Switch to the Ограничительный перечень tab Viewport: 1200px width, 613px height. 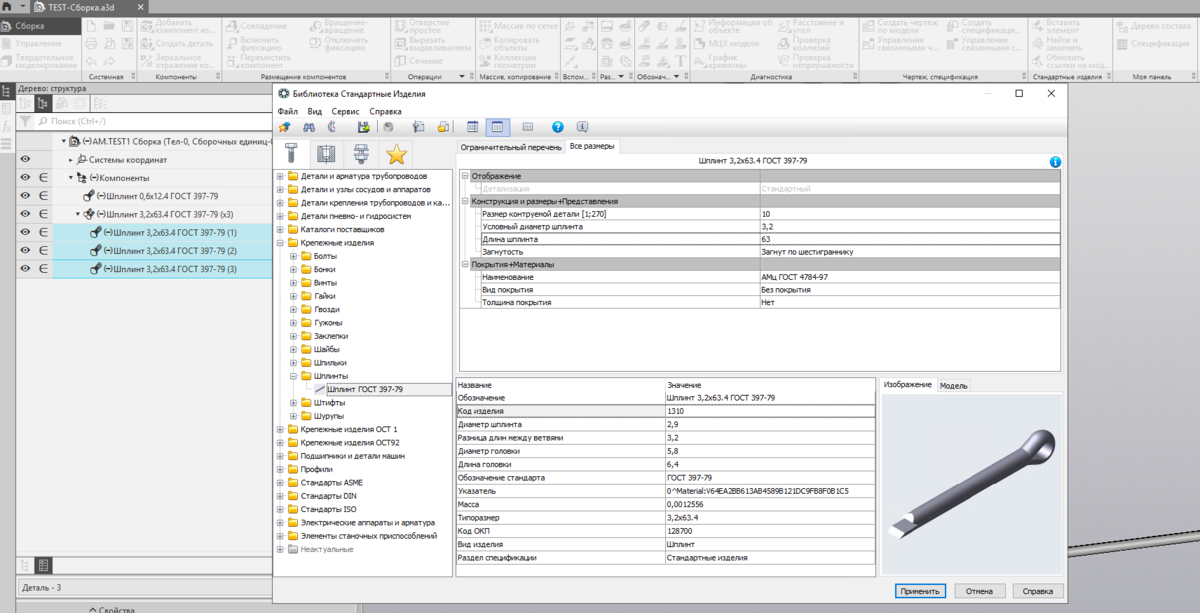(x=510, y=147)
